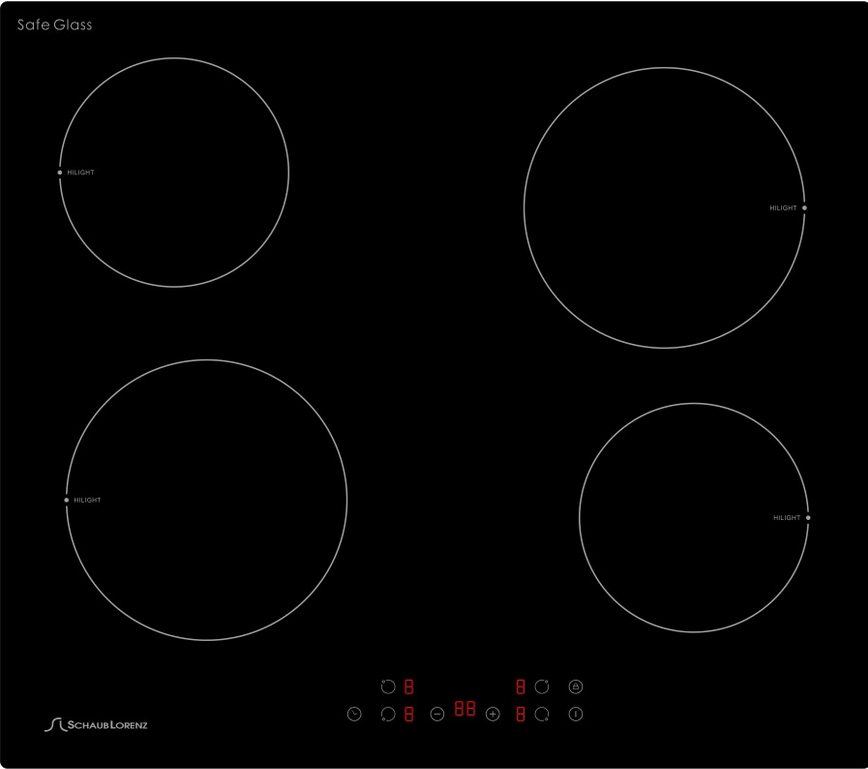Tap the lower-right red level display

click(x=521, y=714)
